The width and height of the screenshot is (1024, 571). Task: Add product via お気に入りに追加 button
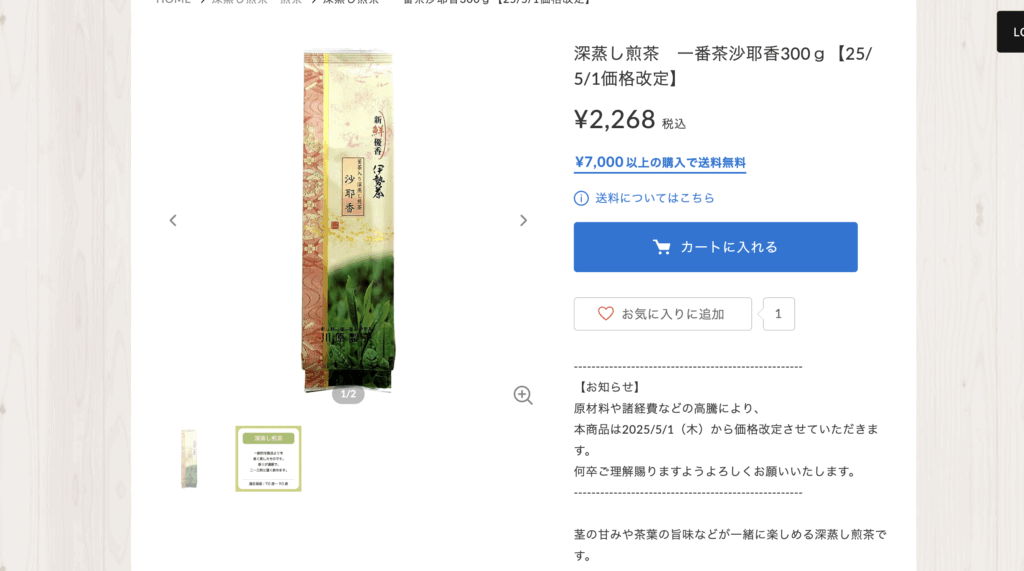pos(662,314)
